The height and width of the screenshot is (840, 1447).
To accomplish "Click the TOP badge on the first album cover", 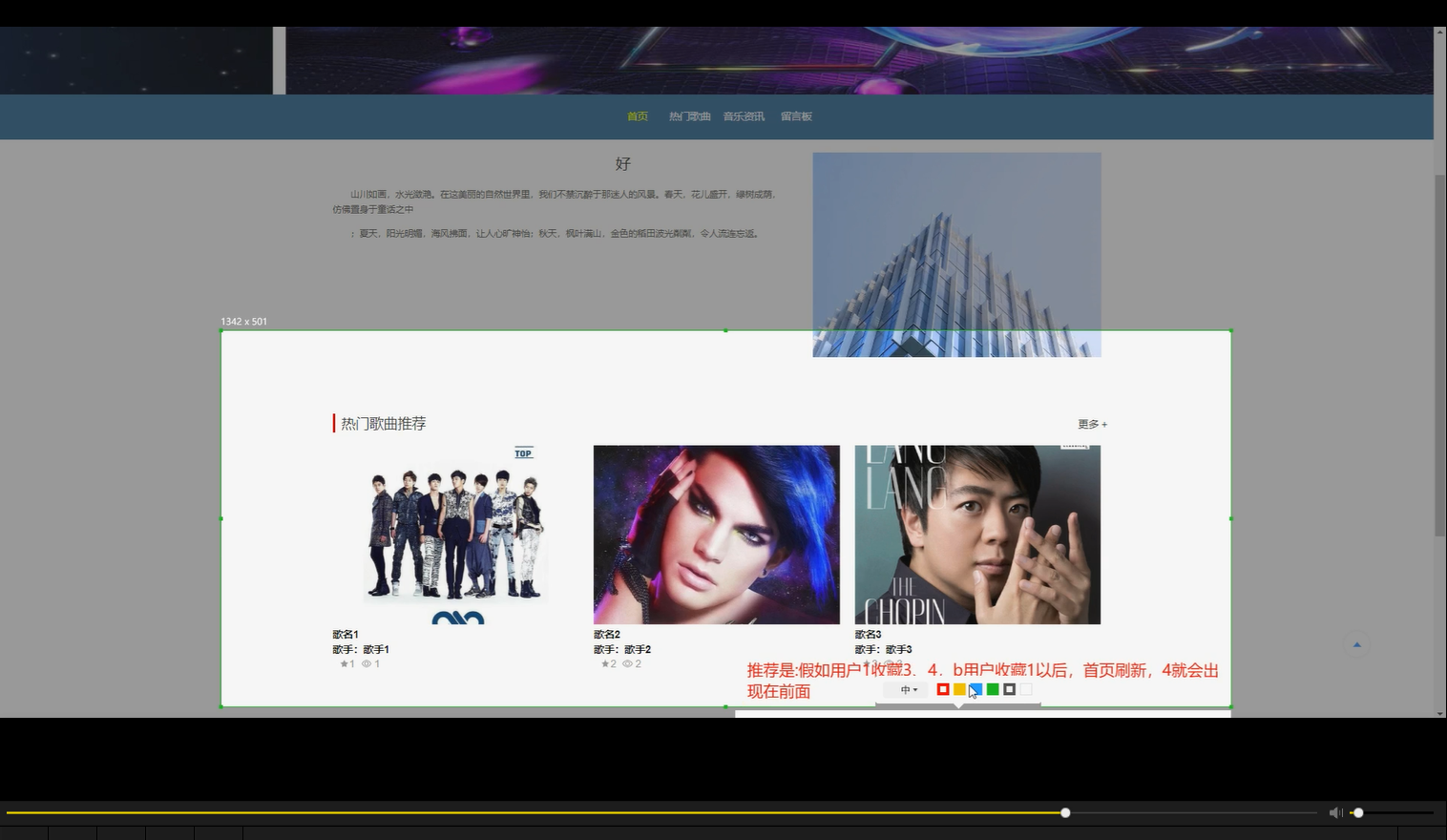I will [523, 452].
